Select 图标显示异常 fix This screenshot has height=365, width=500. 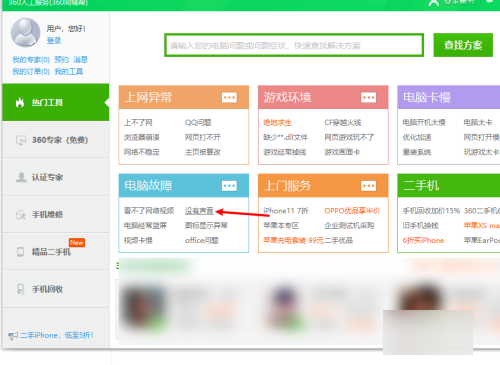pos(206,225)
